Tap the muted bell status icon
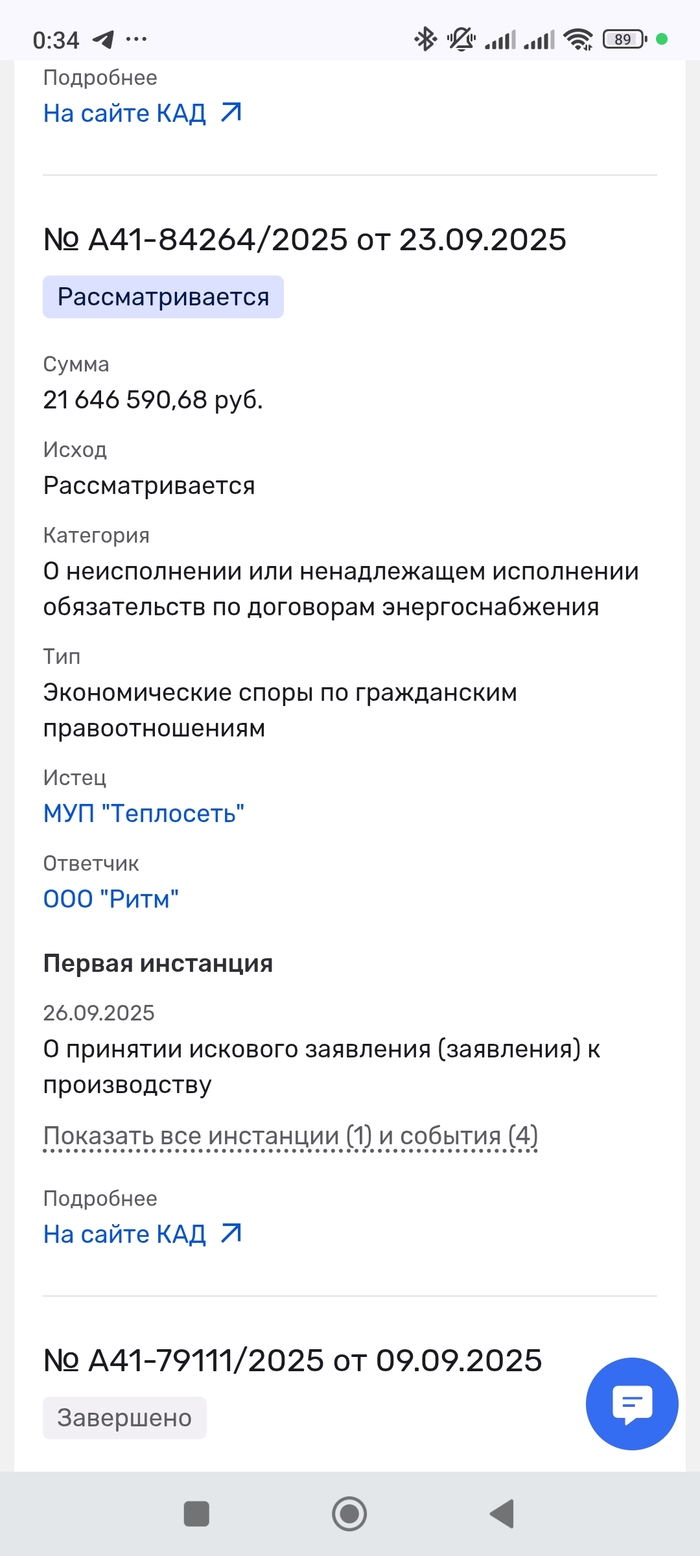 tap(461, 40)
